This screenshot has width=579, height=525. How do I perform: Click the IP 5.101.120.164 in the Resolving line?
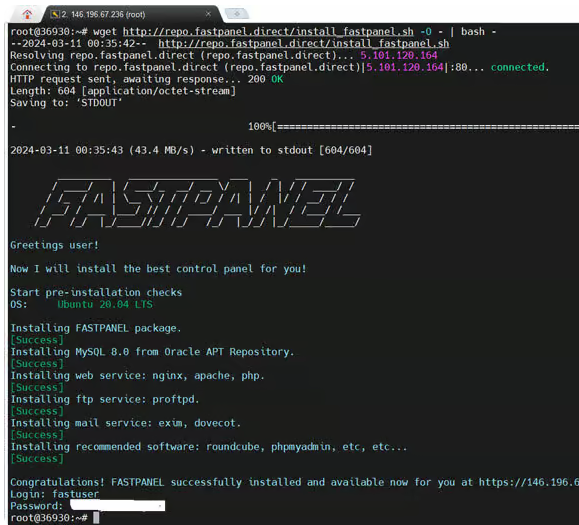[x=399, y=55]
